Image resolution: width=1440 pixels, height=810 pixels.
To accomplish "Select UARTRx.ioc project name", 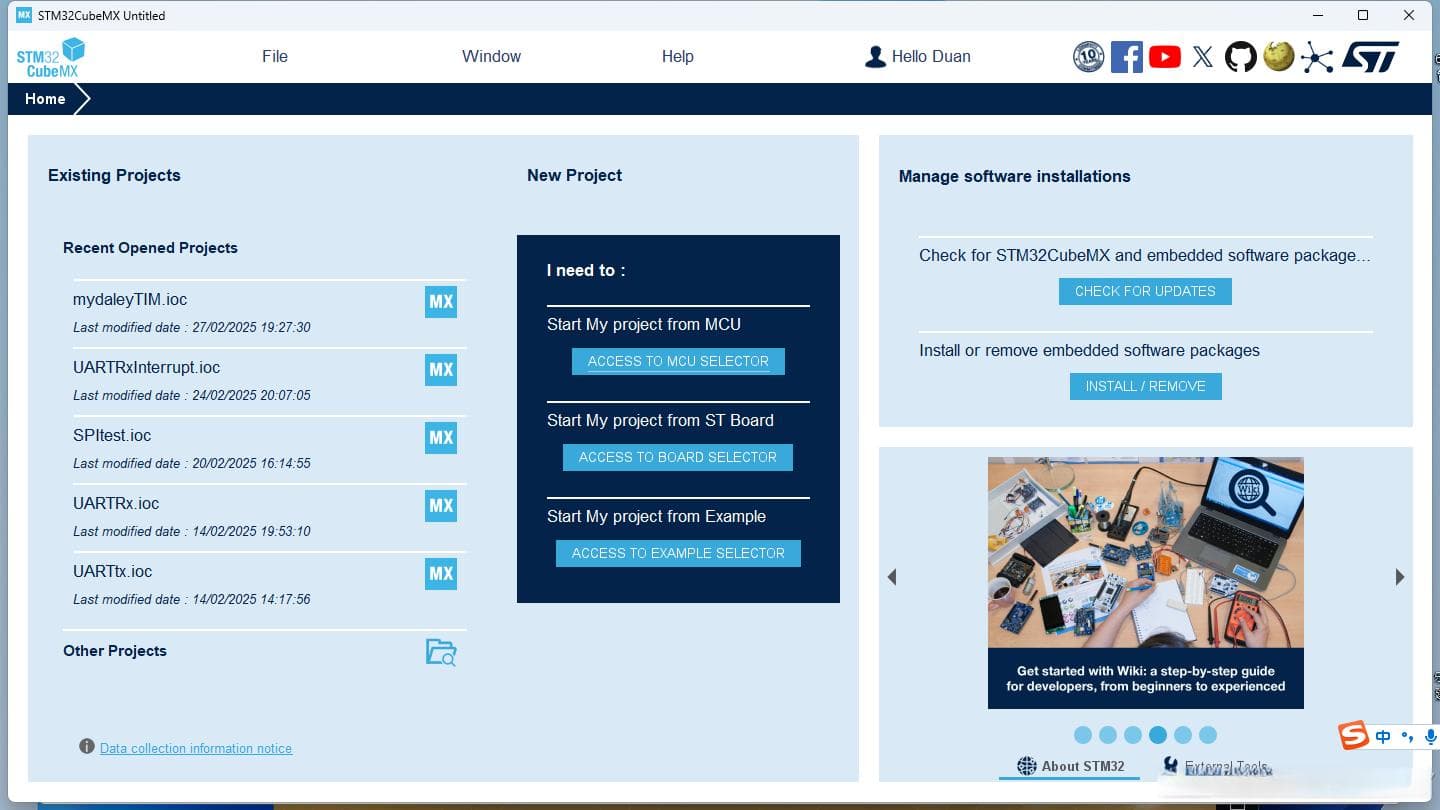I will point(116,503).
